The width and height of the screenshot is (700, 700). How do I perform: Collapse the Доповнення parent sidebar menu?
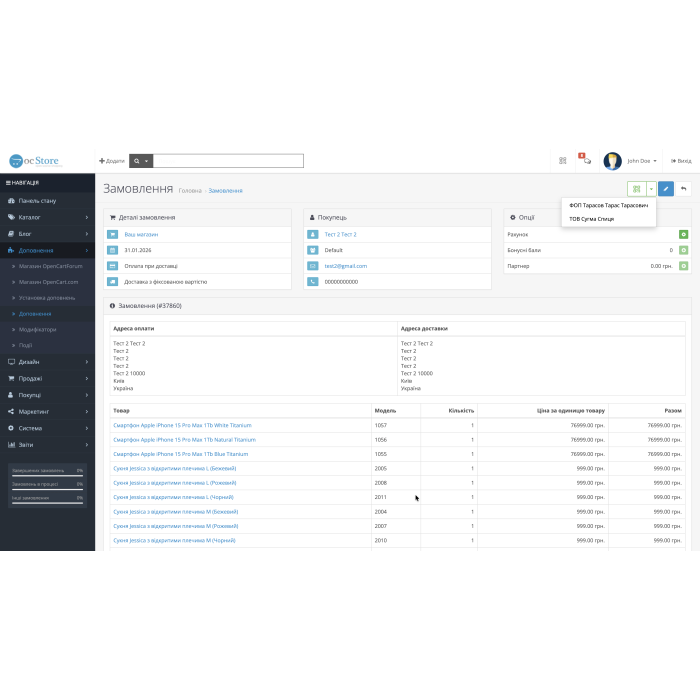click(47, 250)
